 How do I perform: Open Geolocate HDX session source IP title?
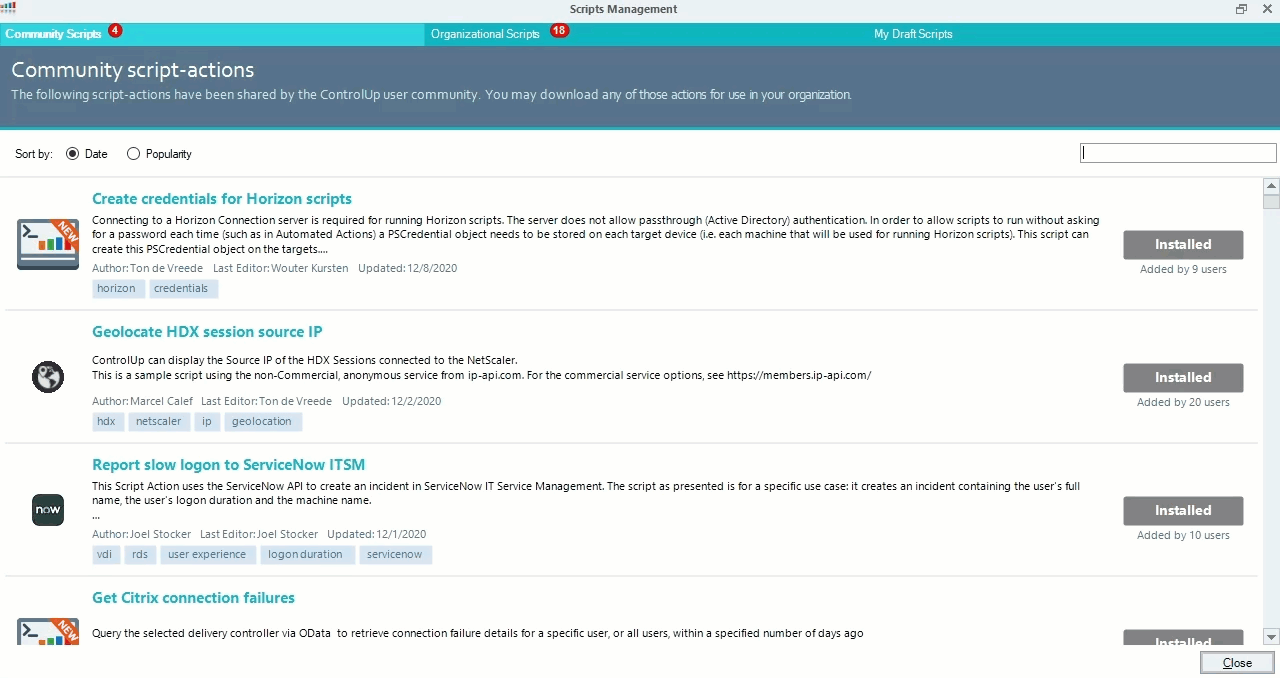(x=207, y=332)
